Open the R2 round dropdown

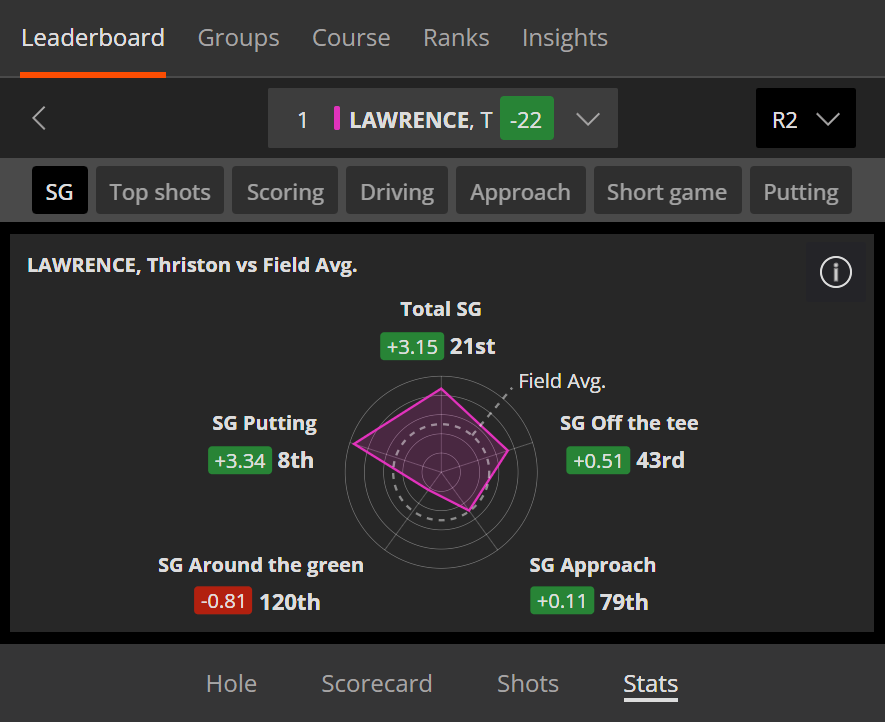pos(805,119)
